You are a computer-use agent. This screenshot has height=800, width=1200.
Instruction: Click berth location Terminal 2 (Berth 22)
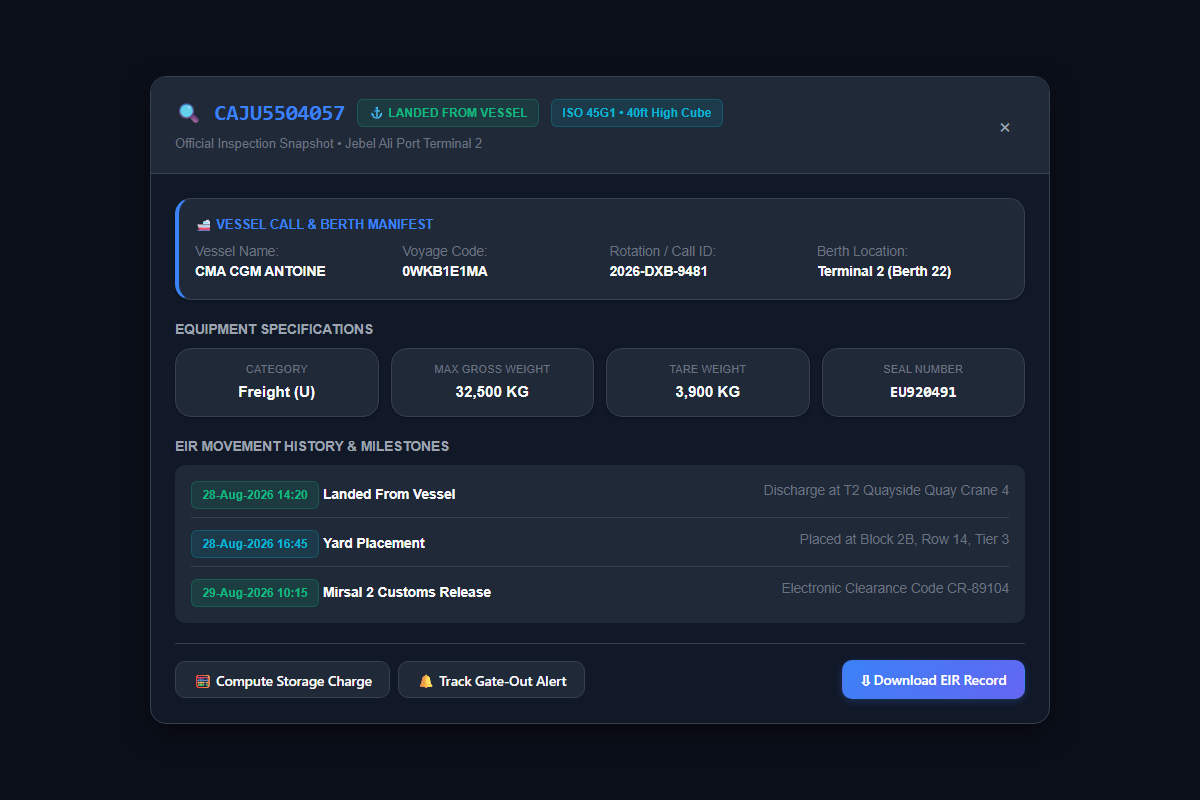coord(884,271)
